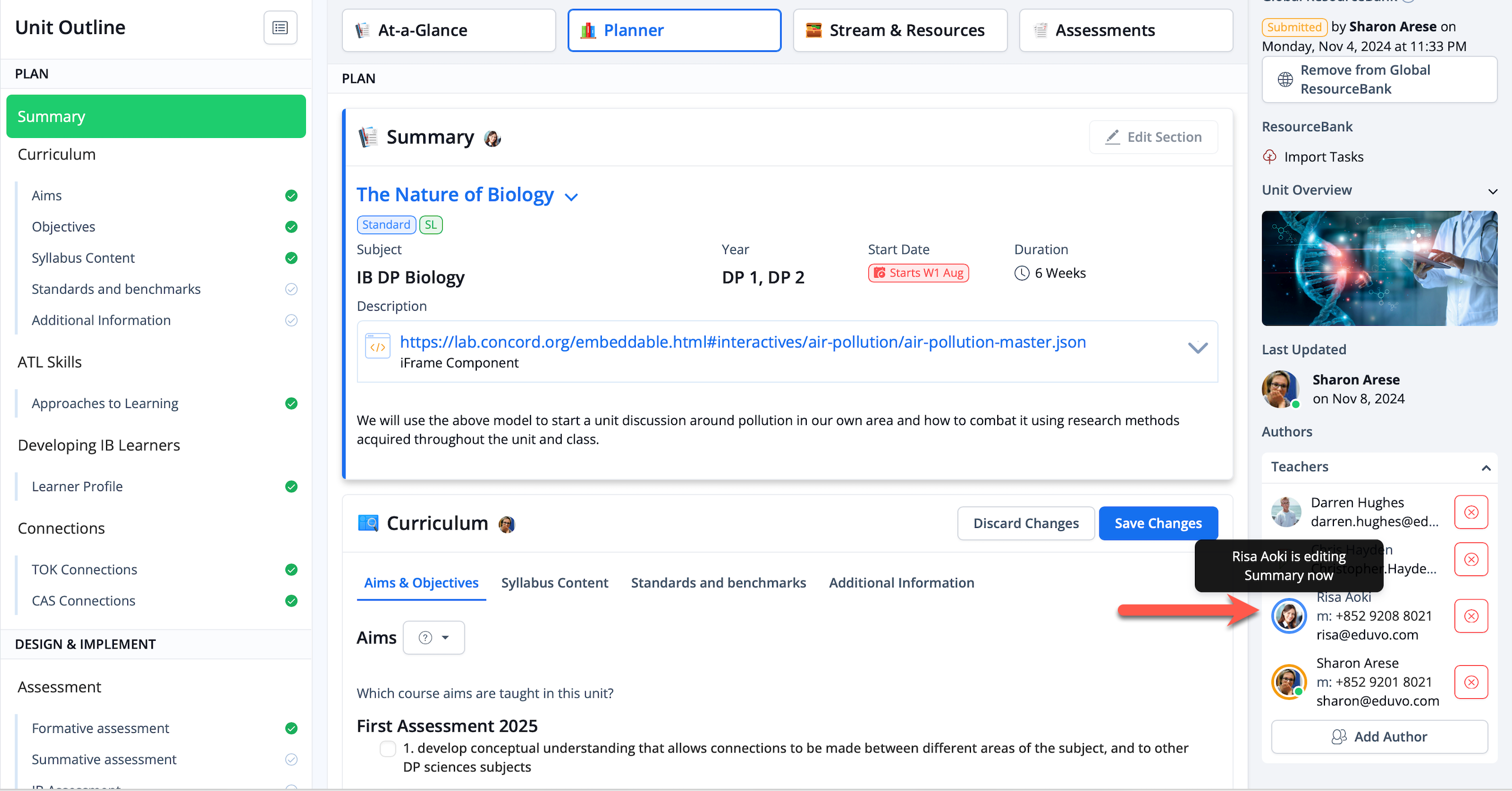The image size is (1512, 791).
Task: Open Aims in the outline
Action: (46, 196)
